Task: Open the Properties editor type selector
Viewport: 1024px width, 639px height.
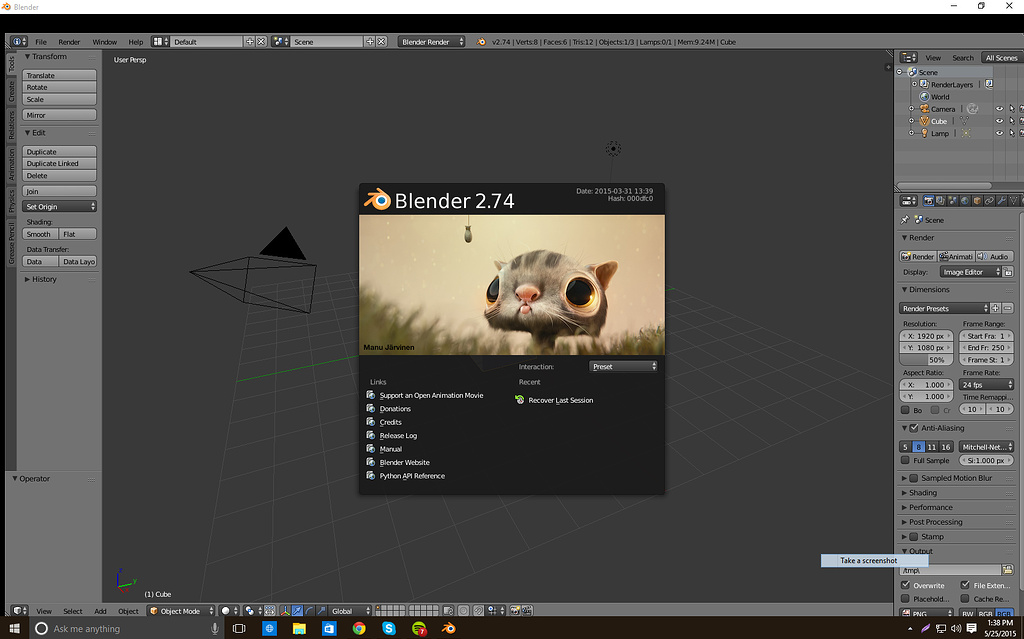Action: [908, 201]
